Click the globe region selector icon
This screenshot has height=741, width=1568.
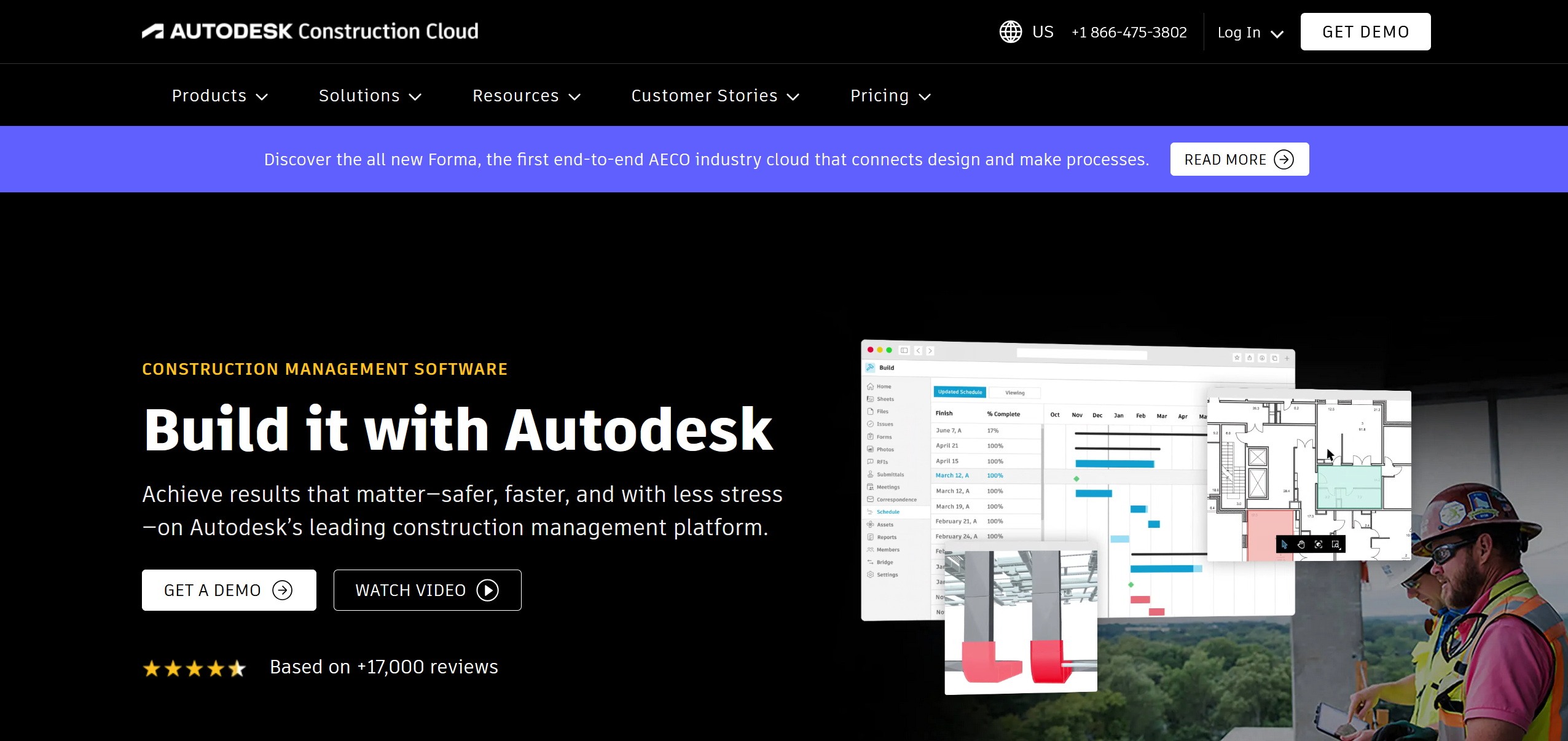coord(1010,32)
